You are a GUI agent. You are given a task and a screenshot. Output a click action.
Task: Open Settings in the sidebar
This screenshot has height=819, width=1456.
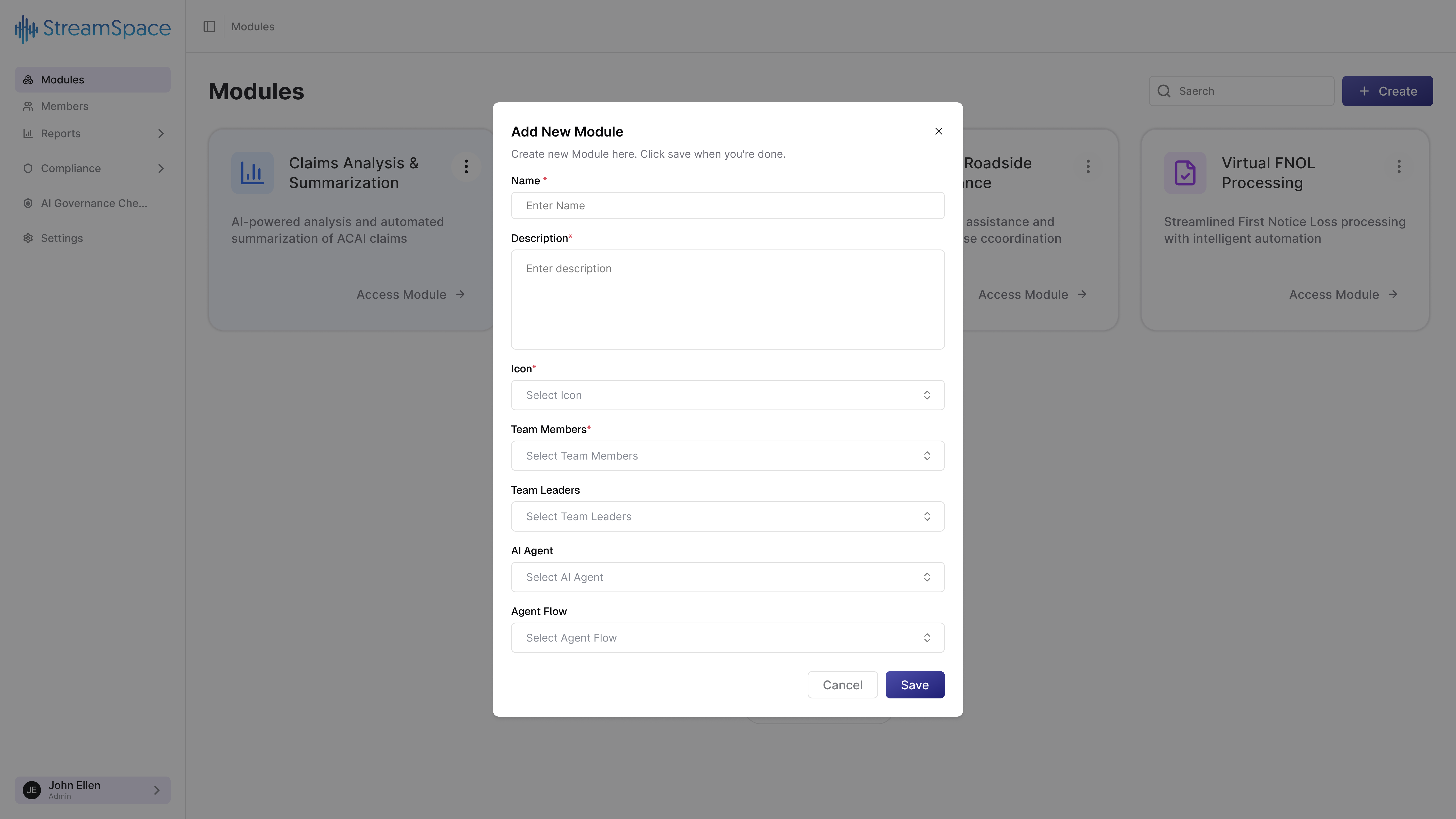point(93,239)
